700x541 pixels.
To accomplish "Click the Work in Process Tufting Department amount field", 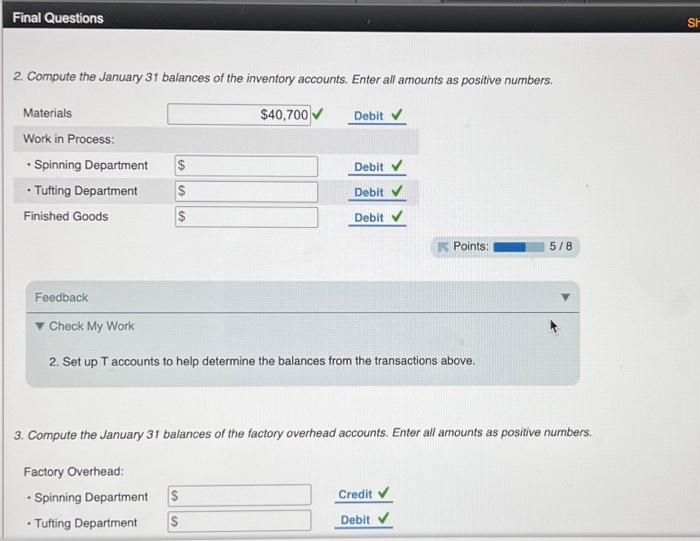I will pyautogui.click(x=246, y=191).
